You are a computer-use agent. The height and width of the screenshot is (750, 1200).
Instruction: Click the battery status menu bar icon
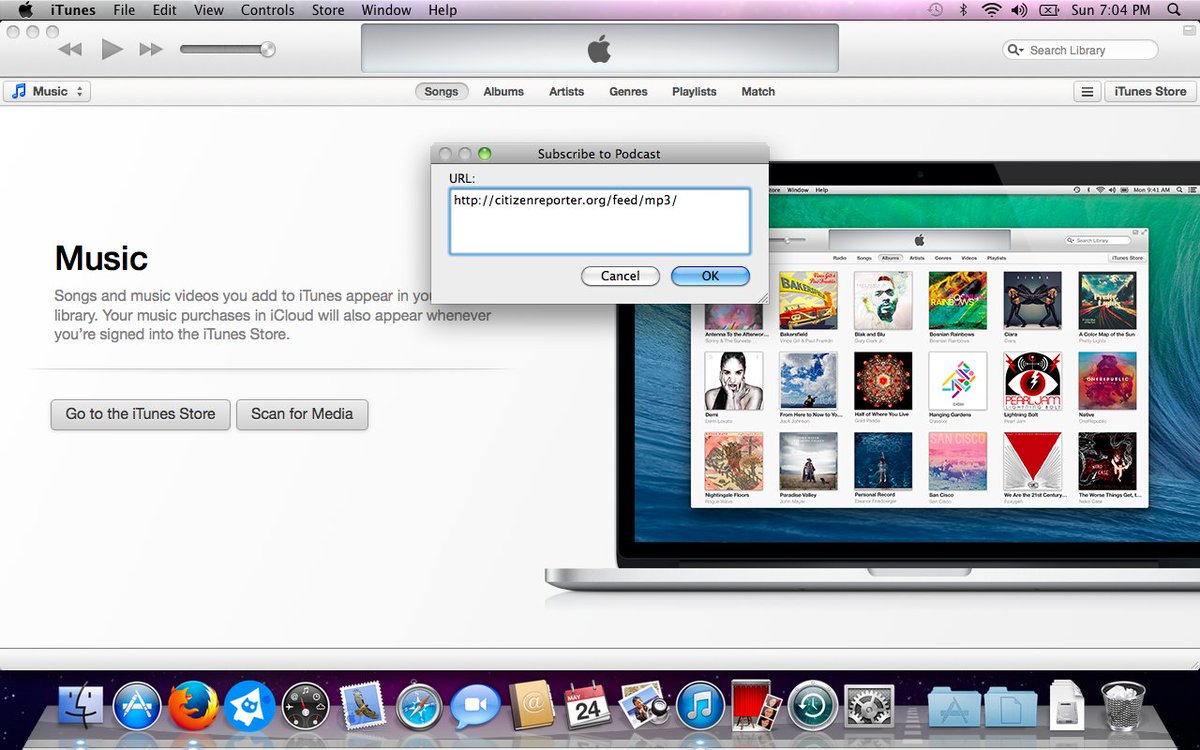[1049, 10]
